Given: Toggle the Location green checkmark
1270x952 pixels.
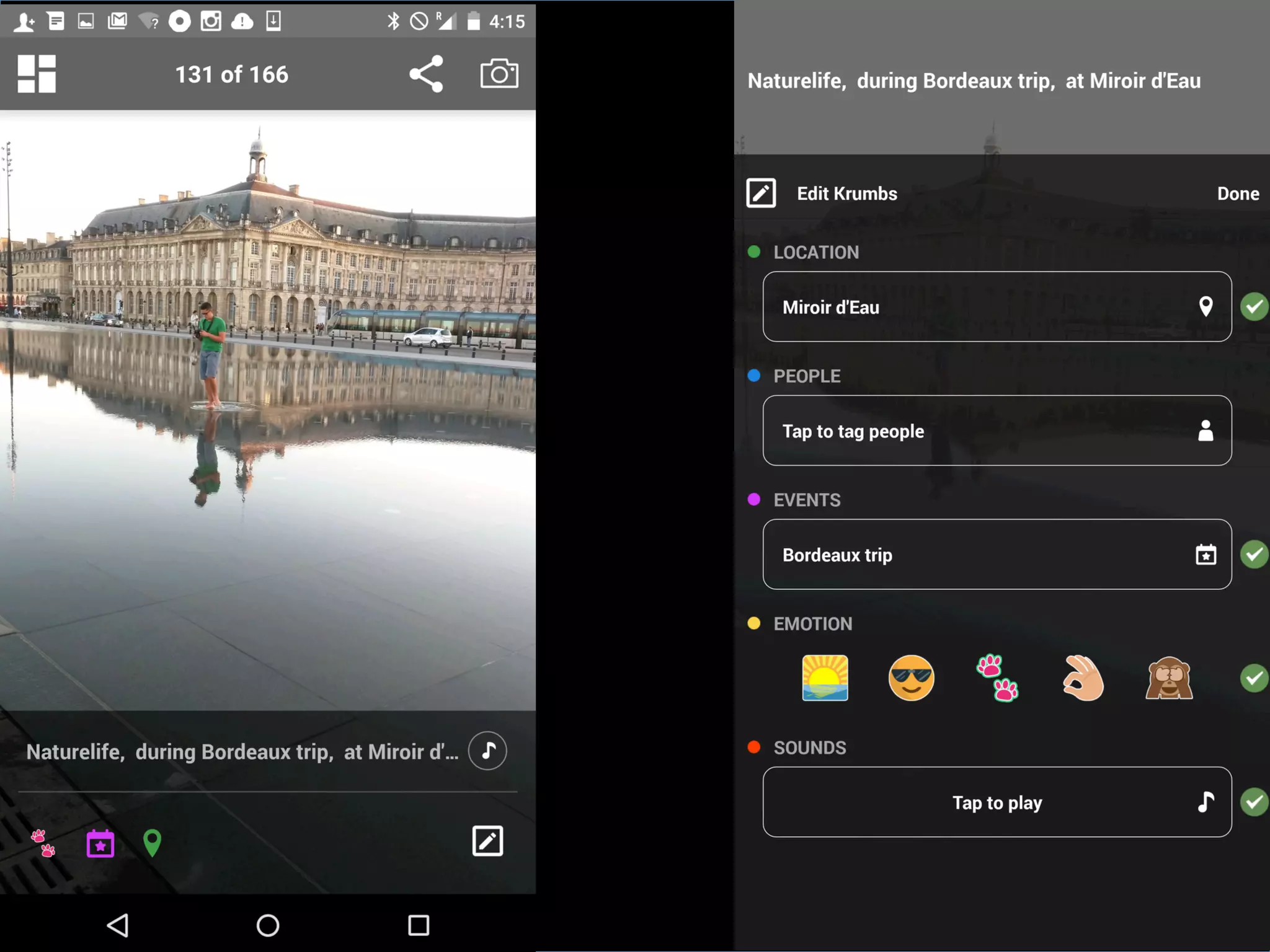Looking at the screenshot, I should click(x=1254, y=307).
